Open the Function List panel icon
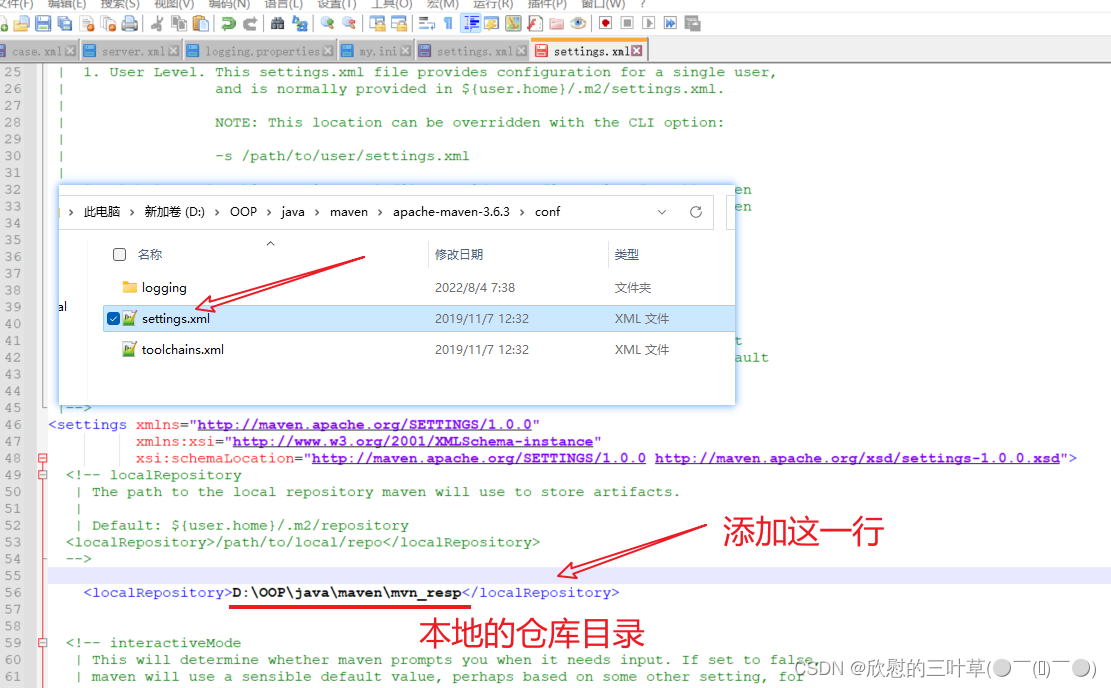 coord(535,23)
